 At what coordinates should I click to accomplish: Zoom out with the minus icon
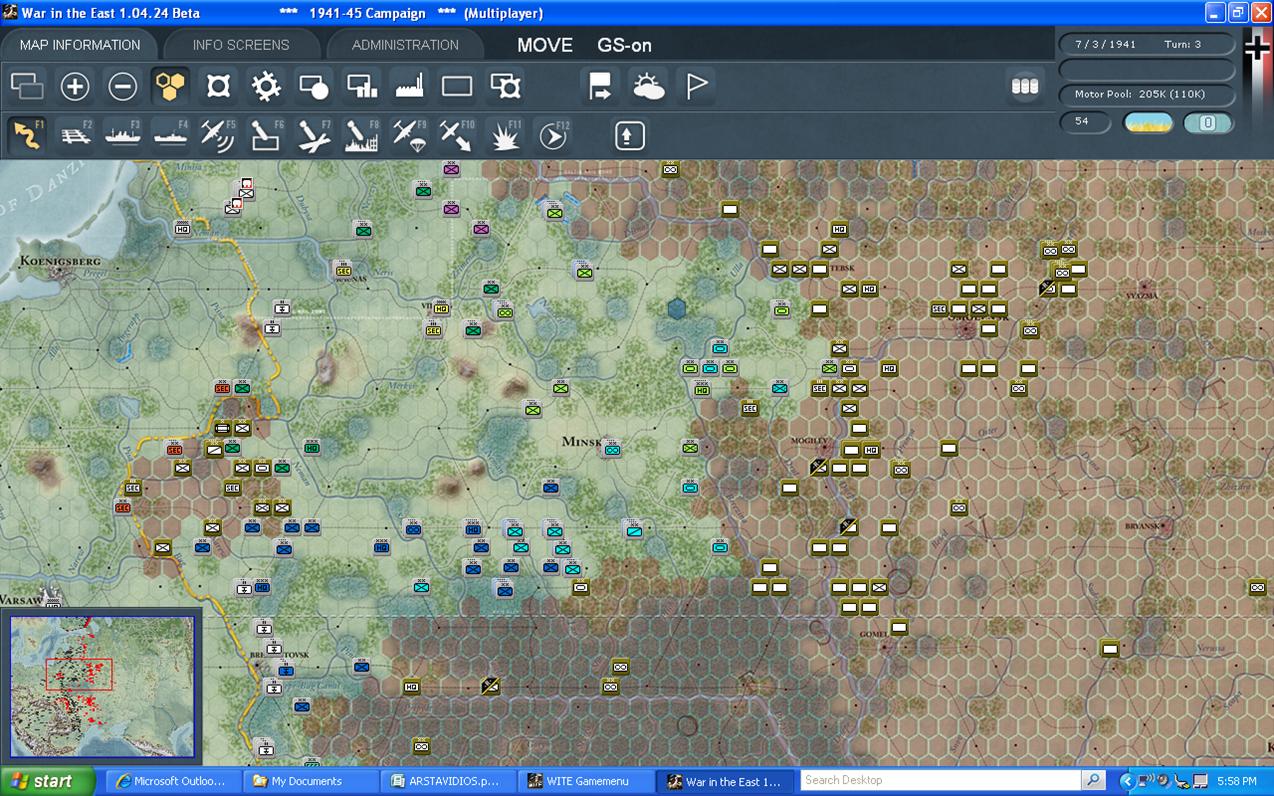pyautogui.click(x=123, y=87)
